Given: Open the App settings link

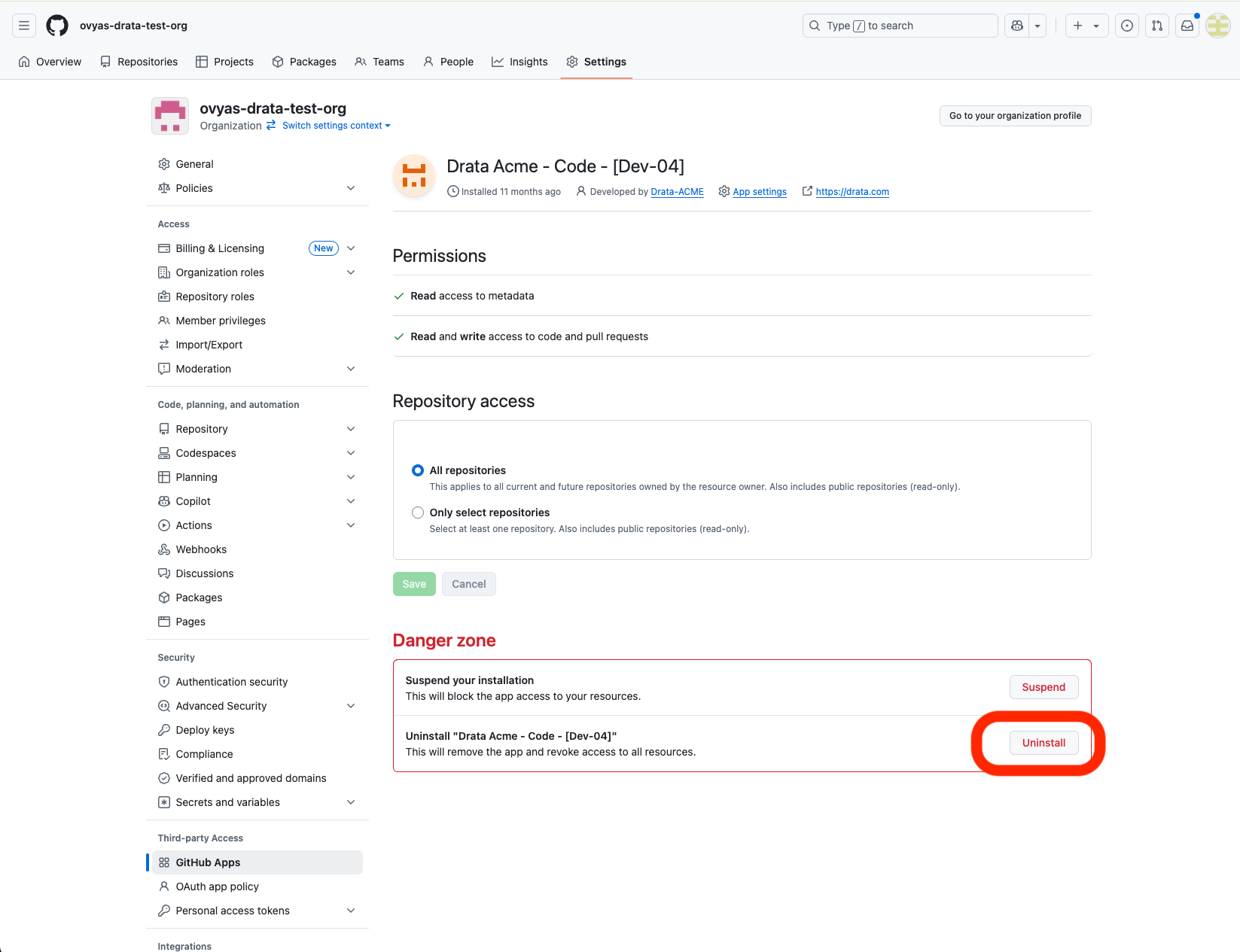Looking at the screenshot, I should (760, 192).
